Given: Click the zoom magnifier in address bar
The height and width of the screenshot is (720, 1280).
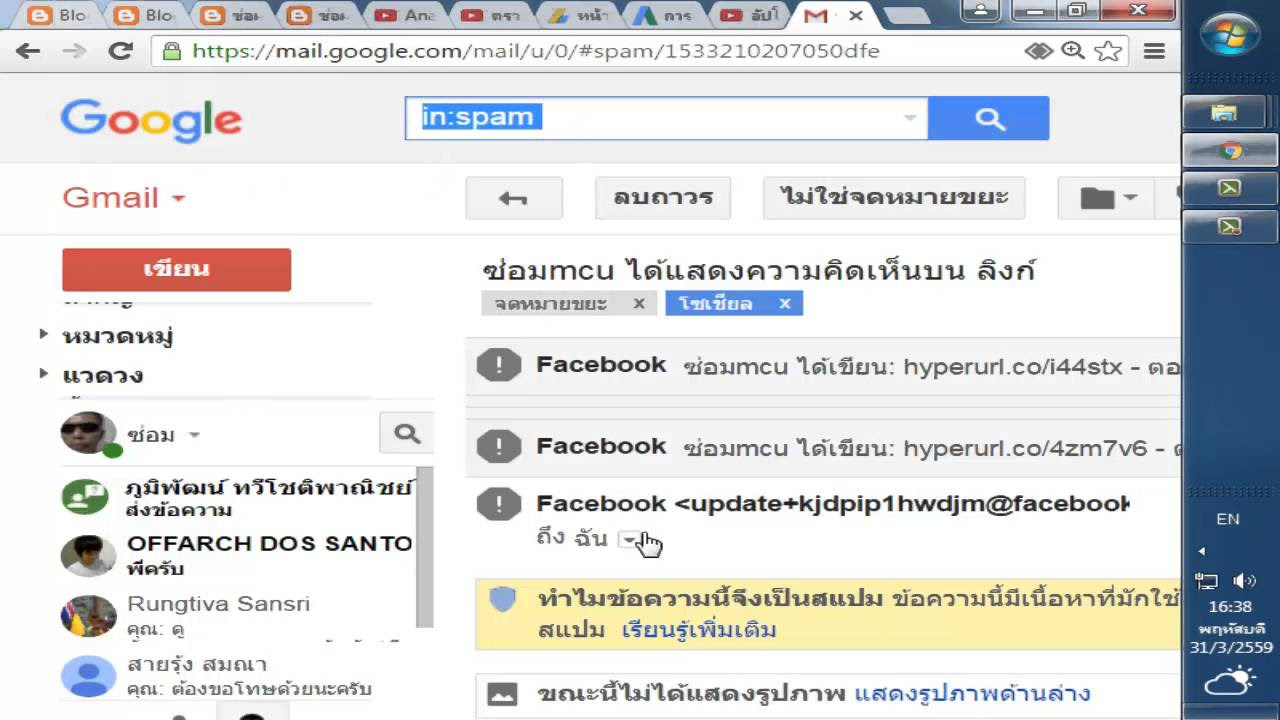Looking at the screenshot, I should pos(1073,51).
